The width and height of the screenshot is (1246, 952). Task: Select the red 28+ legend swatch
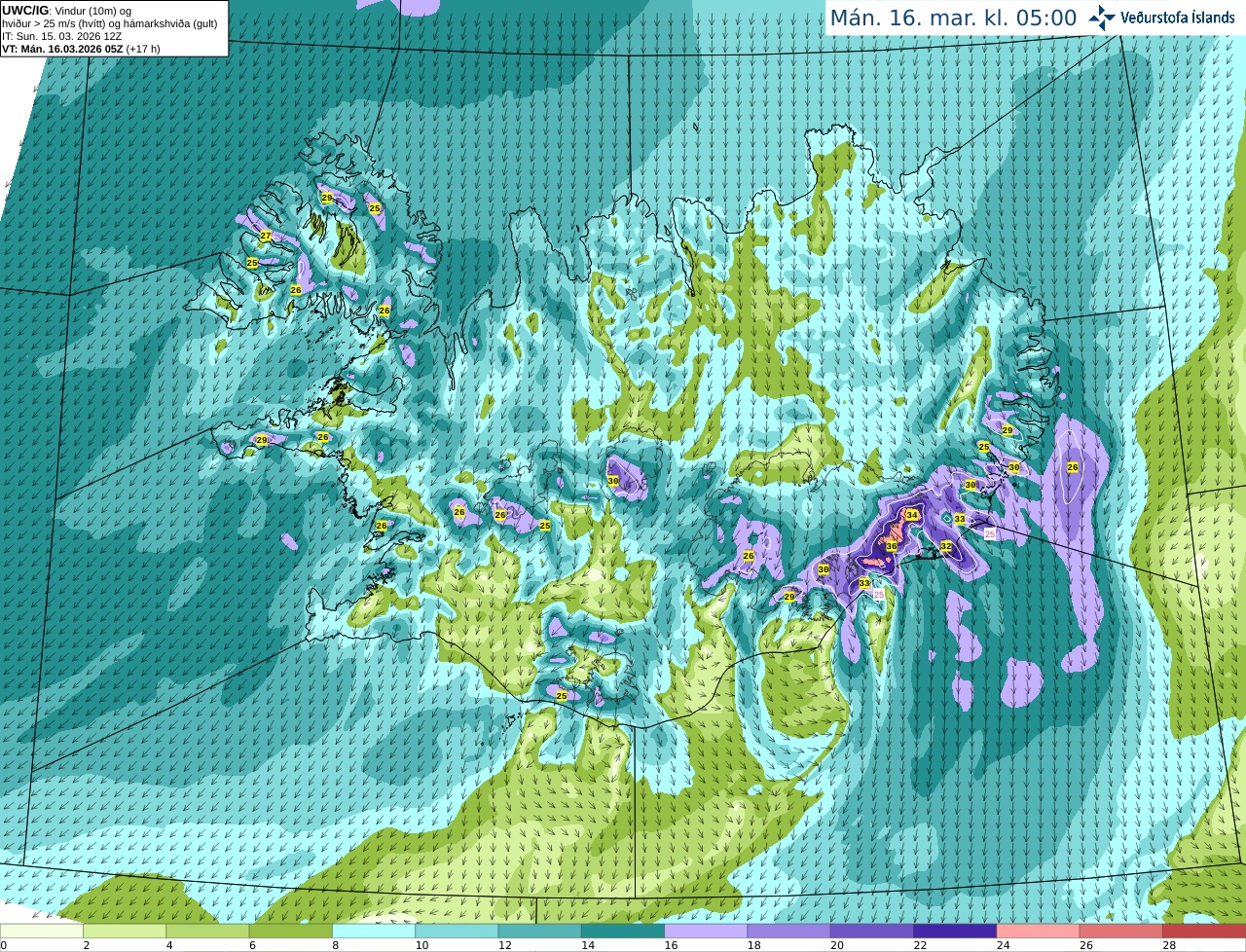click(1204, 931)
